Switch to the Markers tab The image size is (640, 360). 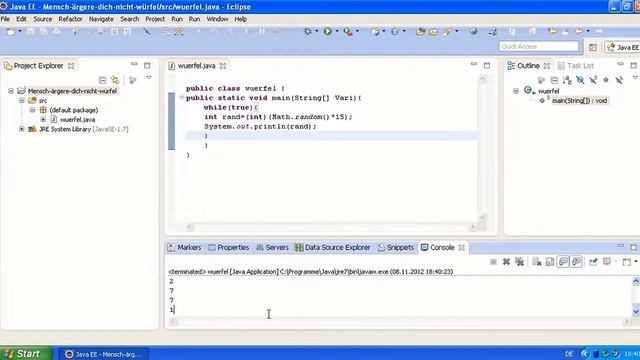(x=184, y=247)
